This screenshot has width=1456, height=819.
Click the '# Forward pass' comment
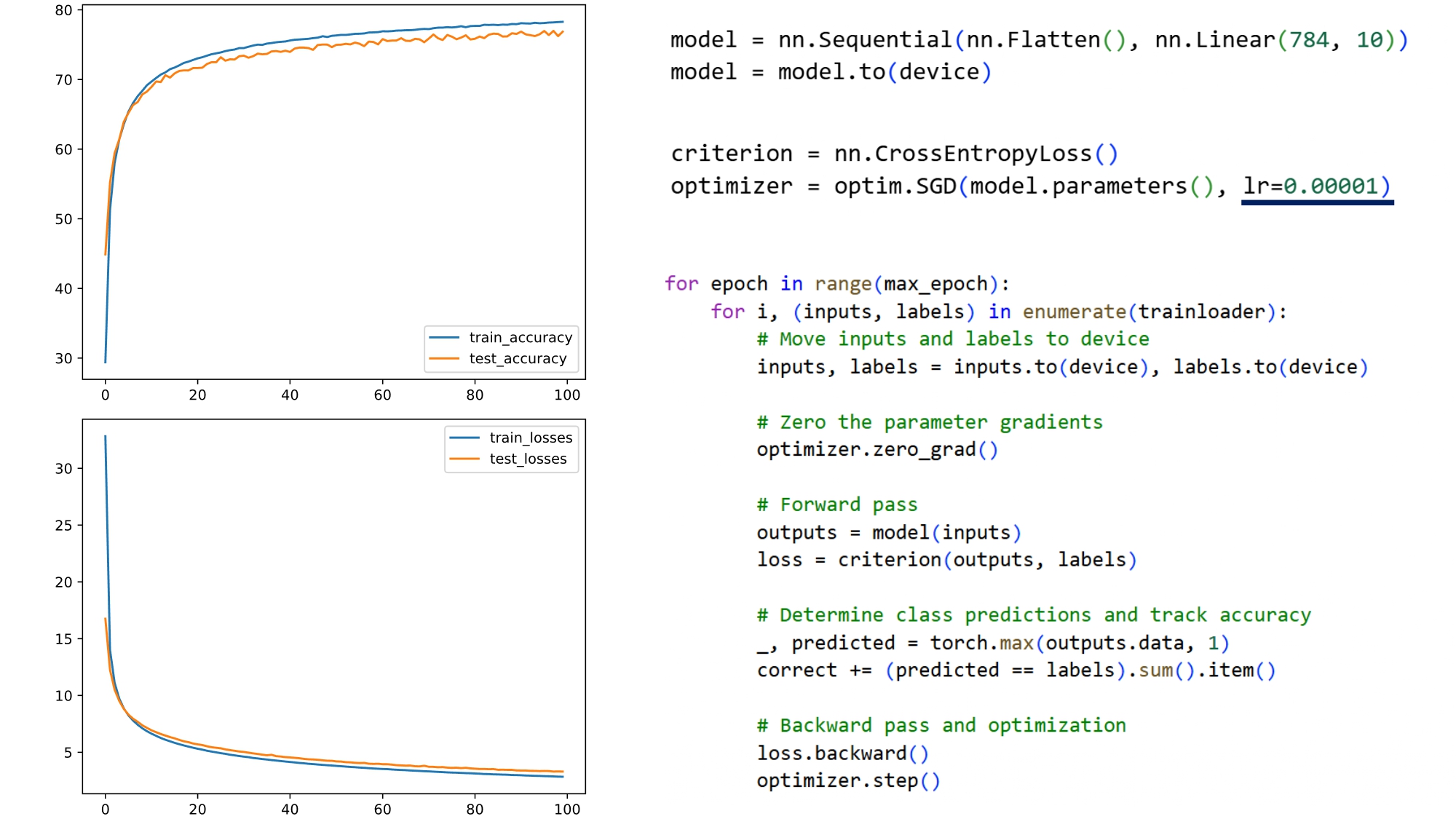pyautogui.click(x=837, y=505)
